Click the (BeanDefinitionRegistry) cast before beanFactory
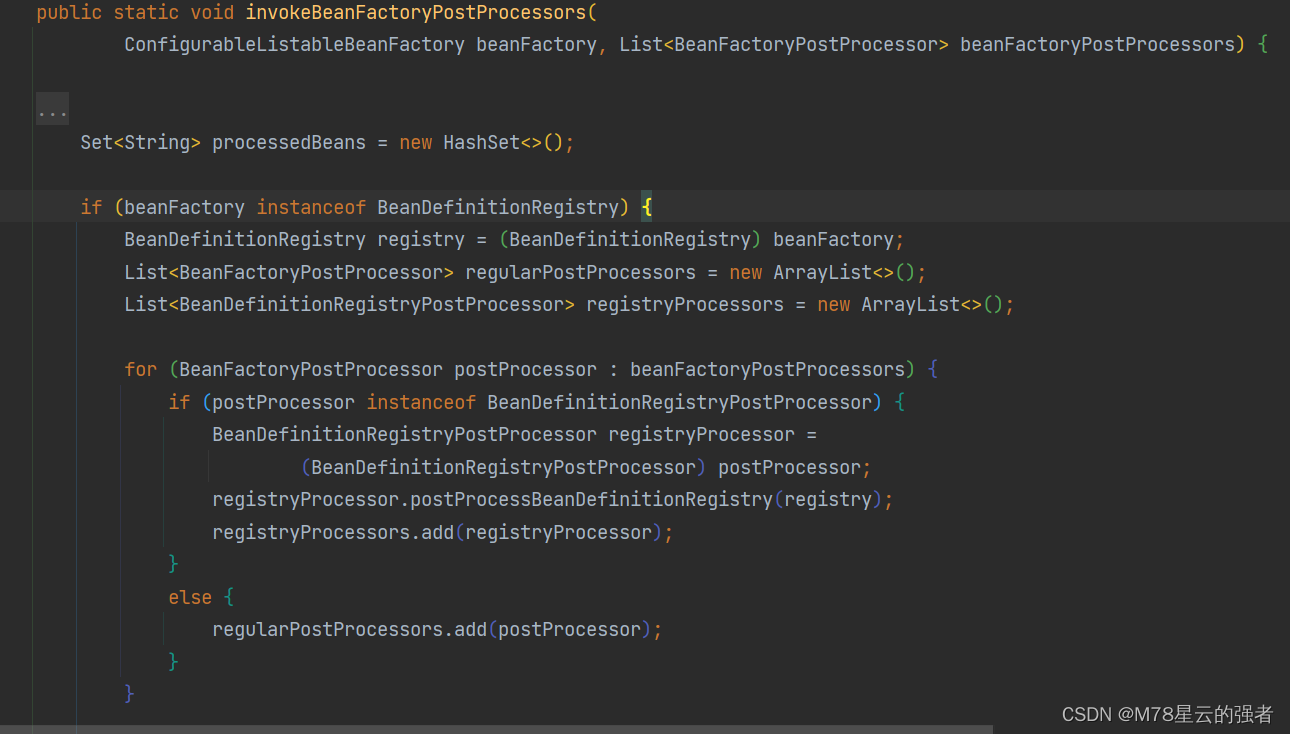 coord(630,240)
